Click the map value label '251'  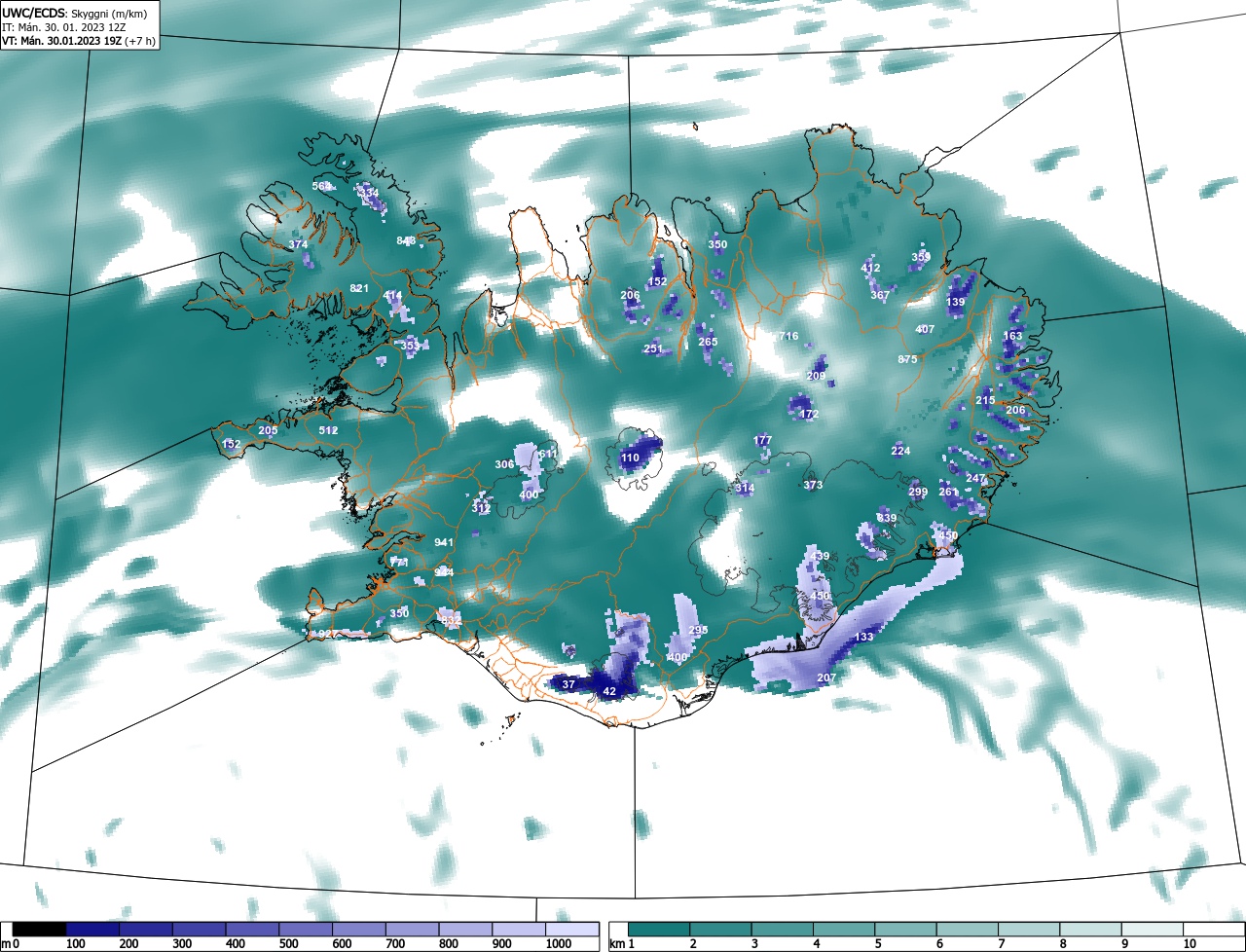pyautogui.click(x=653, y=348)
